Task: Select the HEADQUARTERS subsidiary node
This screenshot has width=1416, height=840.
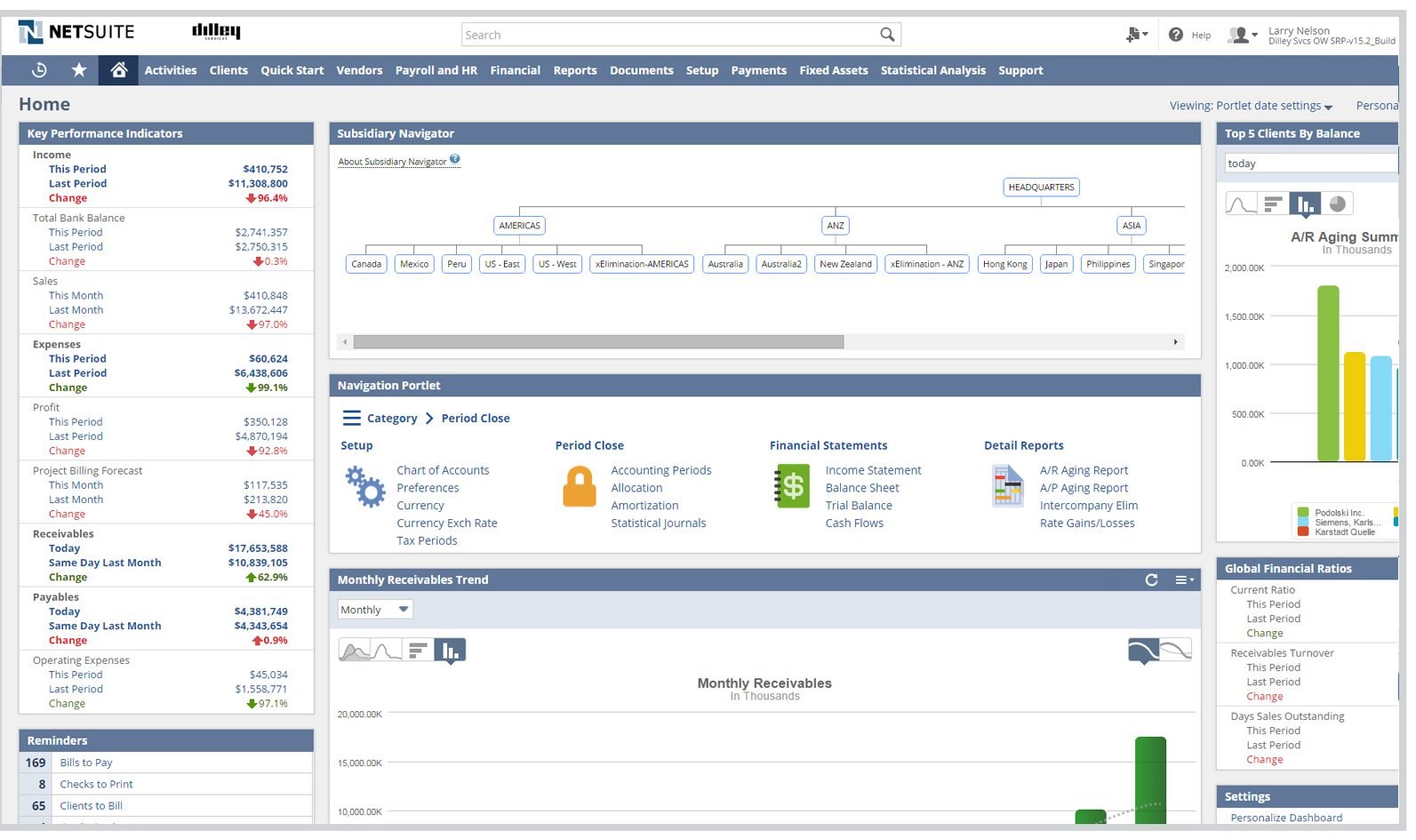Action: 1042,187
